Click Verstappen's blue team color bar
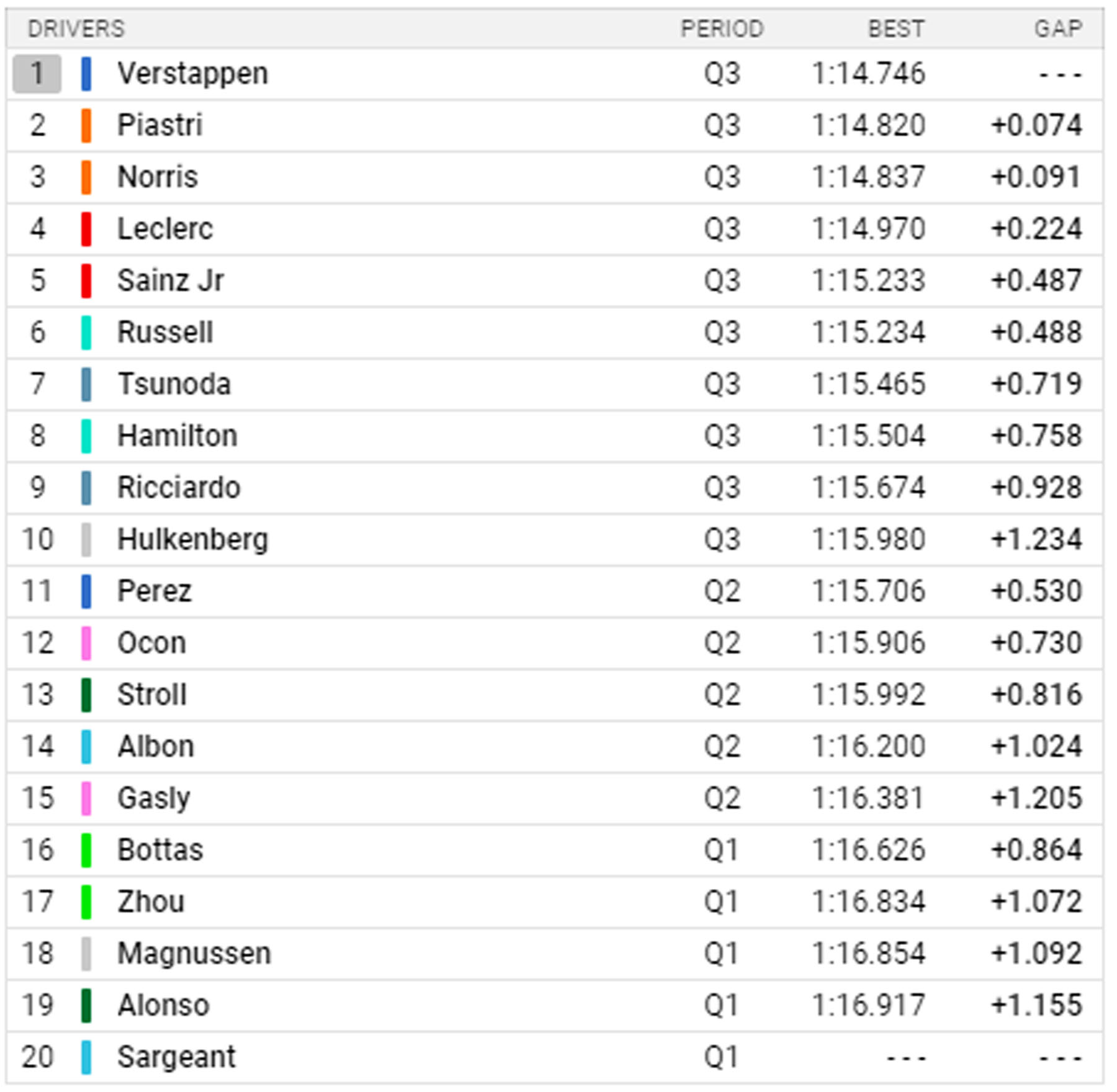Screen dimensions: 1117x1092 click(x=86, y=74)
